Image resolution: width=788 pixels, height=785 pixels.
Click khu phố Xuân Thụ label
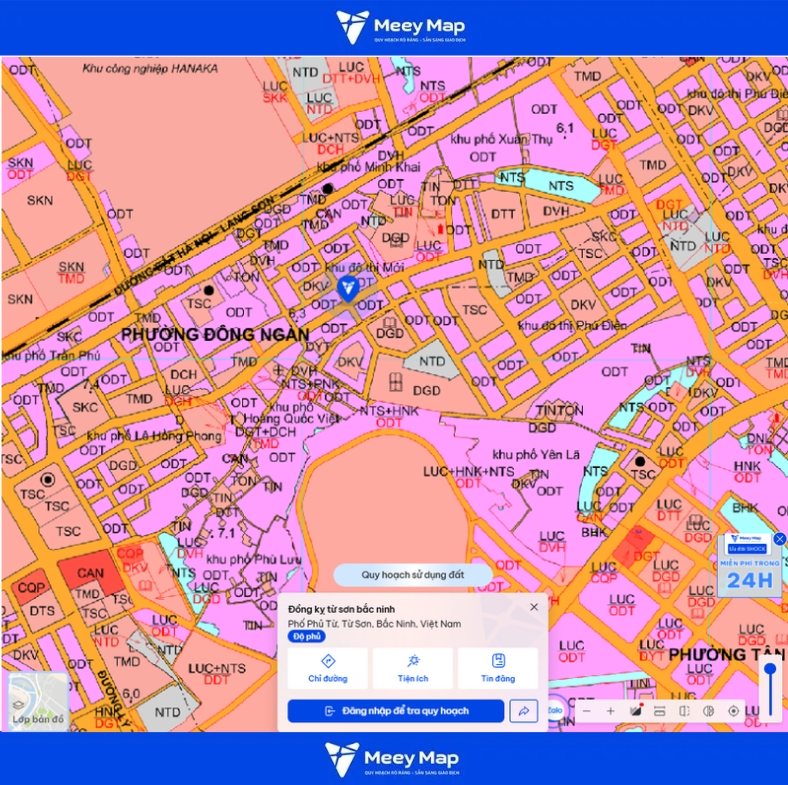click(x=501, y=139)
